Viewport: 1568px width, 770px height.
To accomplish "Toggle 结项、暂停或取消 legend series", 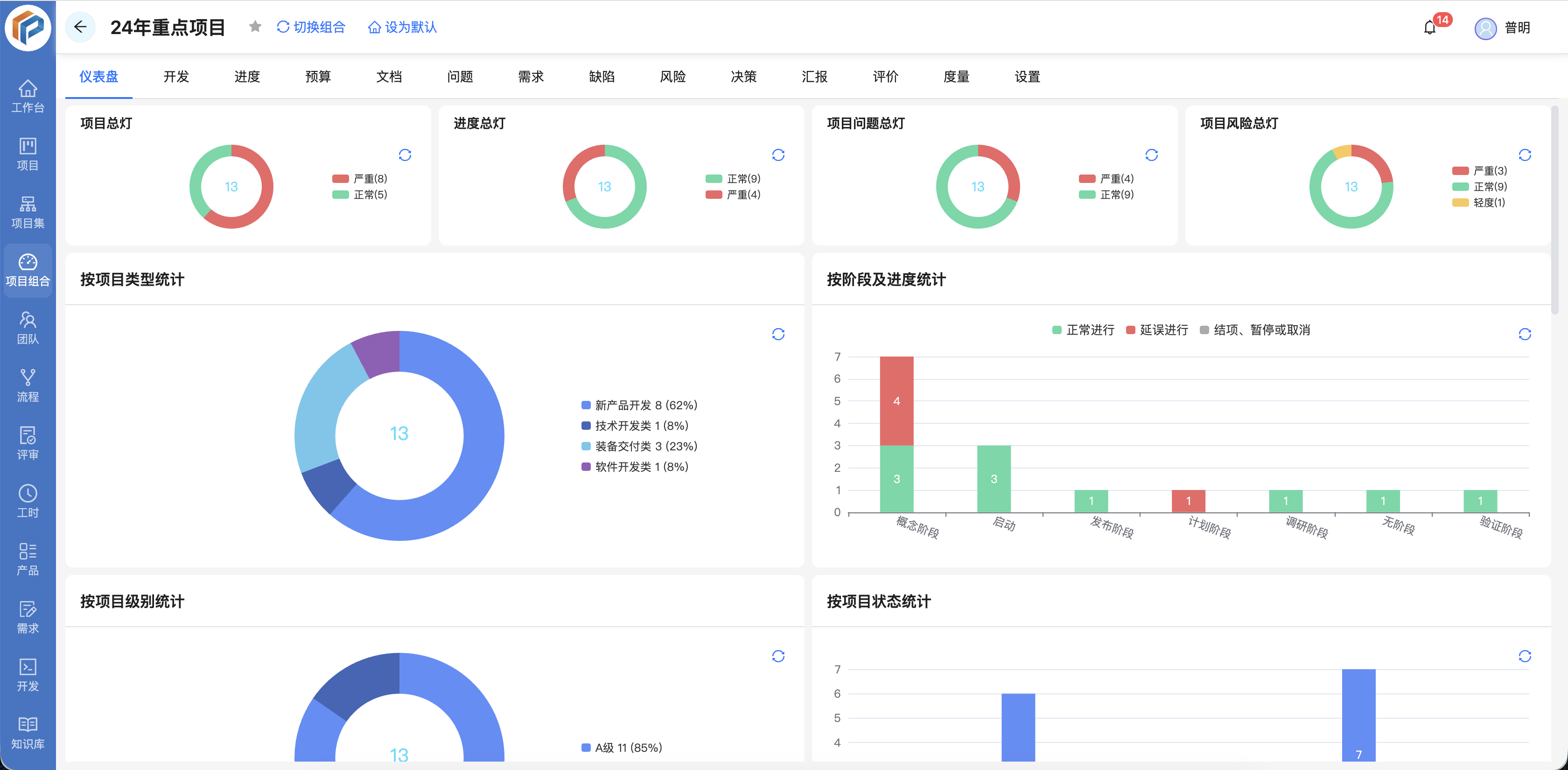I will click(x=1255, y=330).
